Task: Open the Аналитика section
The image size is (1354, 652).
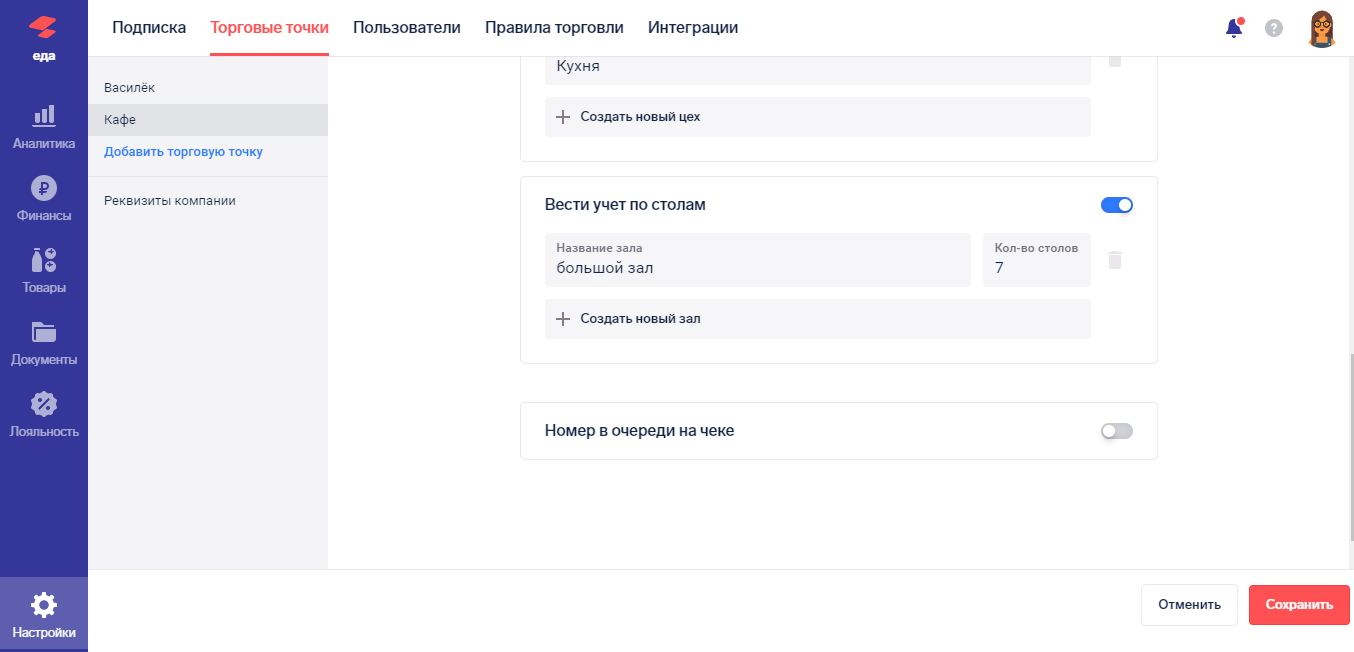Action: tap(44, 127)
